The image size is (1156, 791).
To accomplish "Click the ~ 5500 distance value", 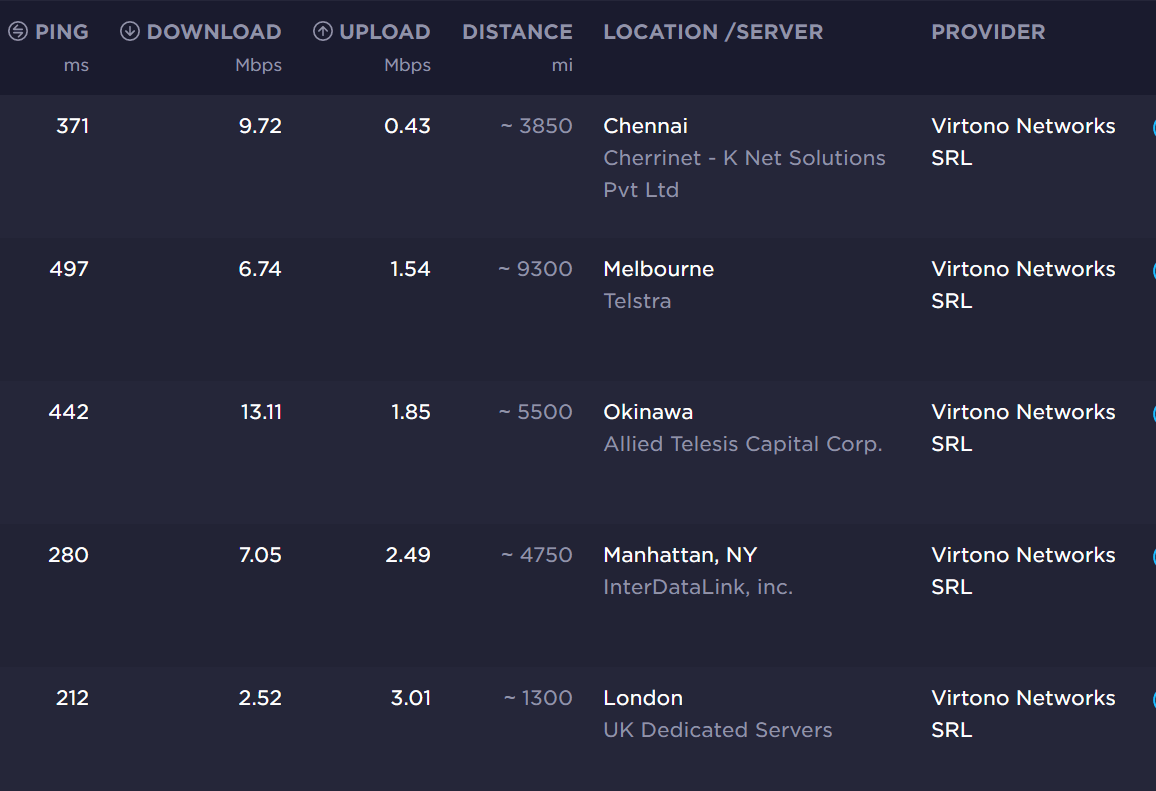I will point(536,412).
